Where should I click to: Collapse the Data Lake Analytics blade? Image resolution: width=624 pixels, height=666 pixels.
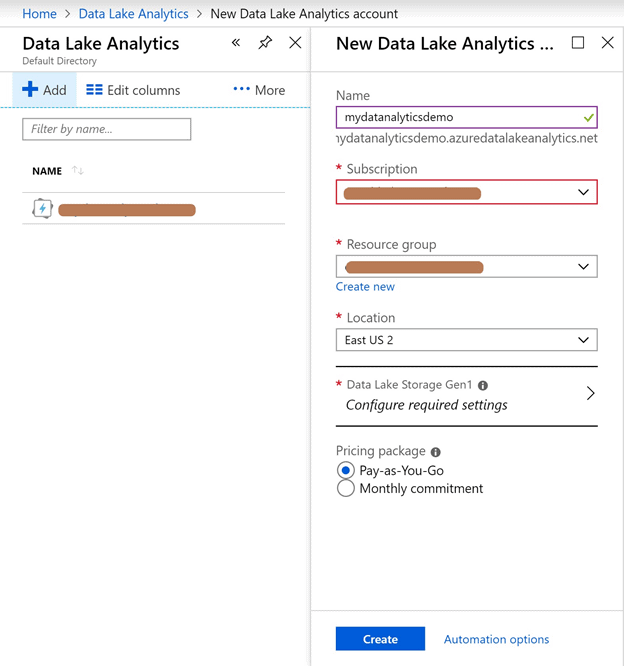pos(236,42)
